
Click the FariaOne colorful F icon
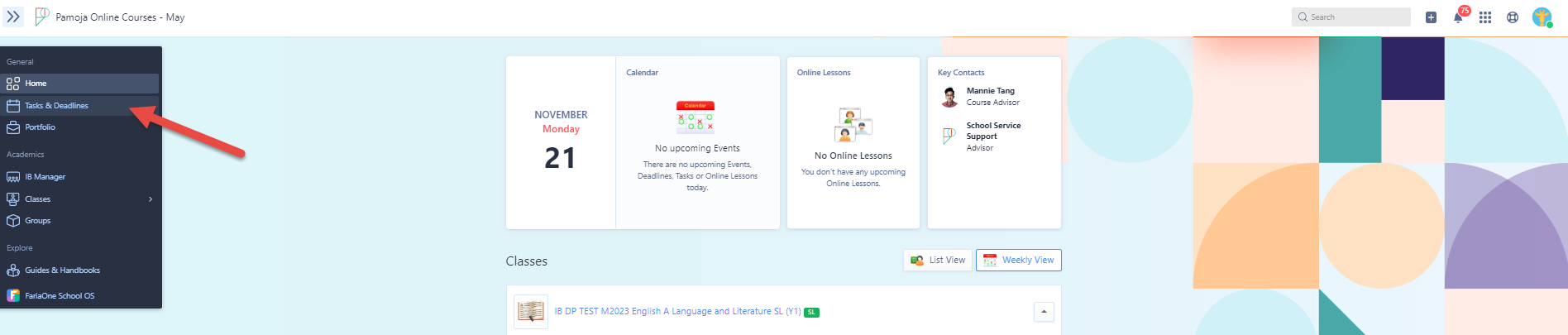tap(13, 295)
